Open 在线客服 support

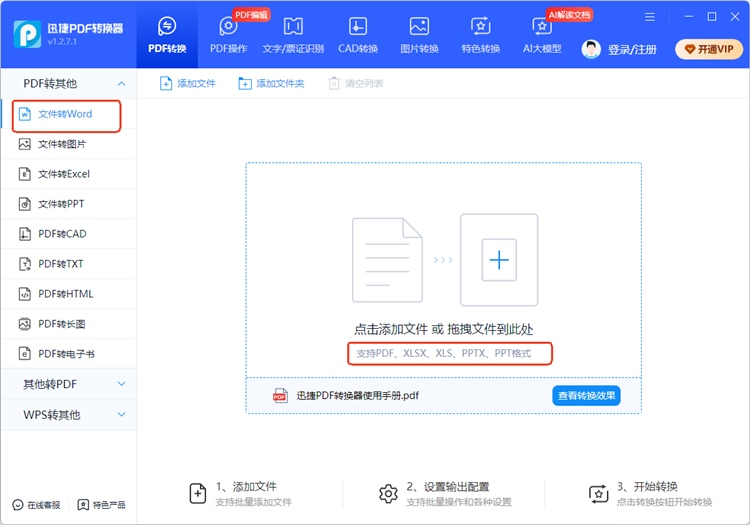[37, 505]
